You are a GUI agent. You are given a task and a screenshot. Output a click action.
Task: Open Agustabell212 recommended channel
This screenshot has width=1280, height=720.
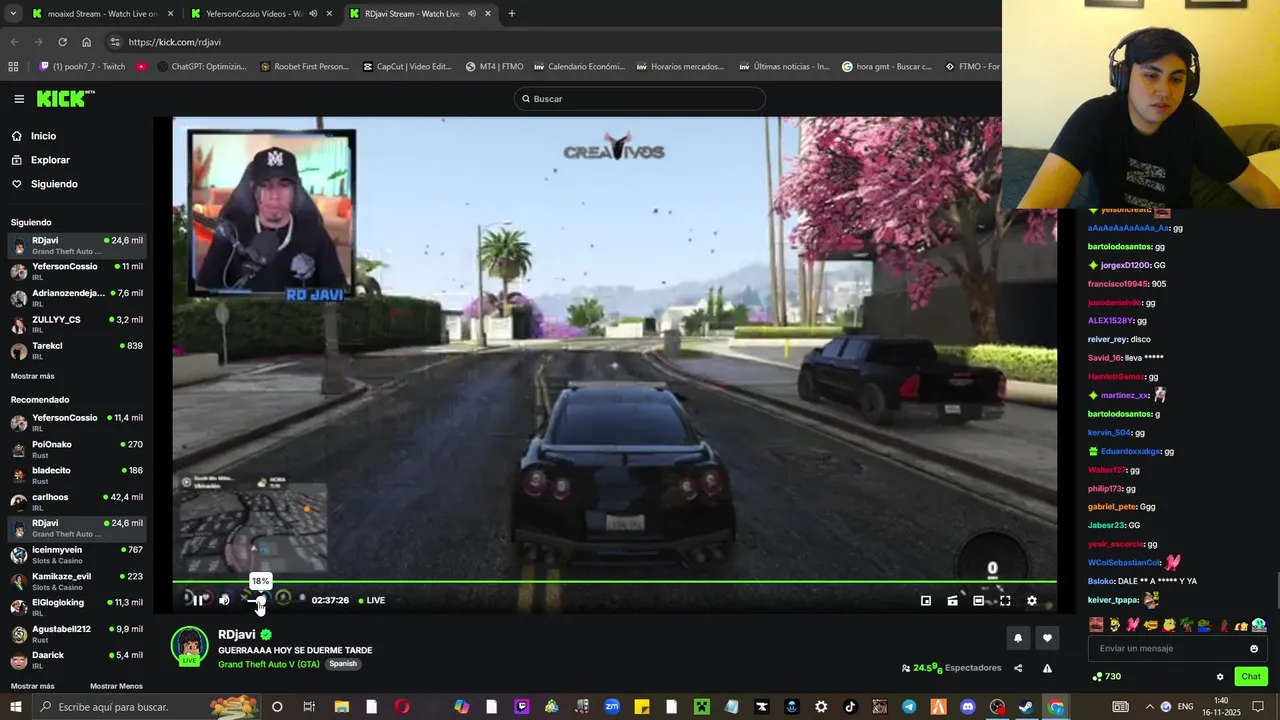(77, 633)
